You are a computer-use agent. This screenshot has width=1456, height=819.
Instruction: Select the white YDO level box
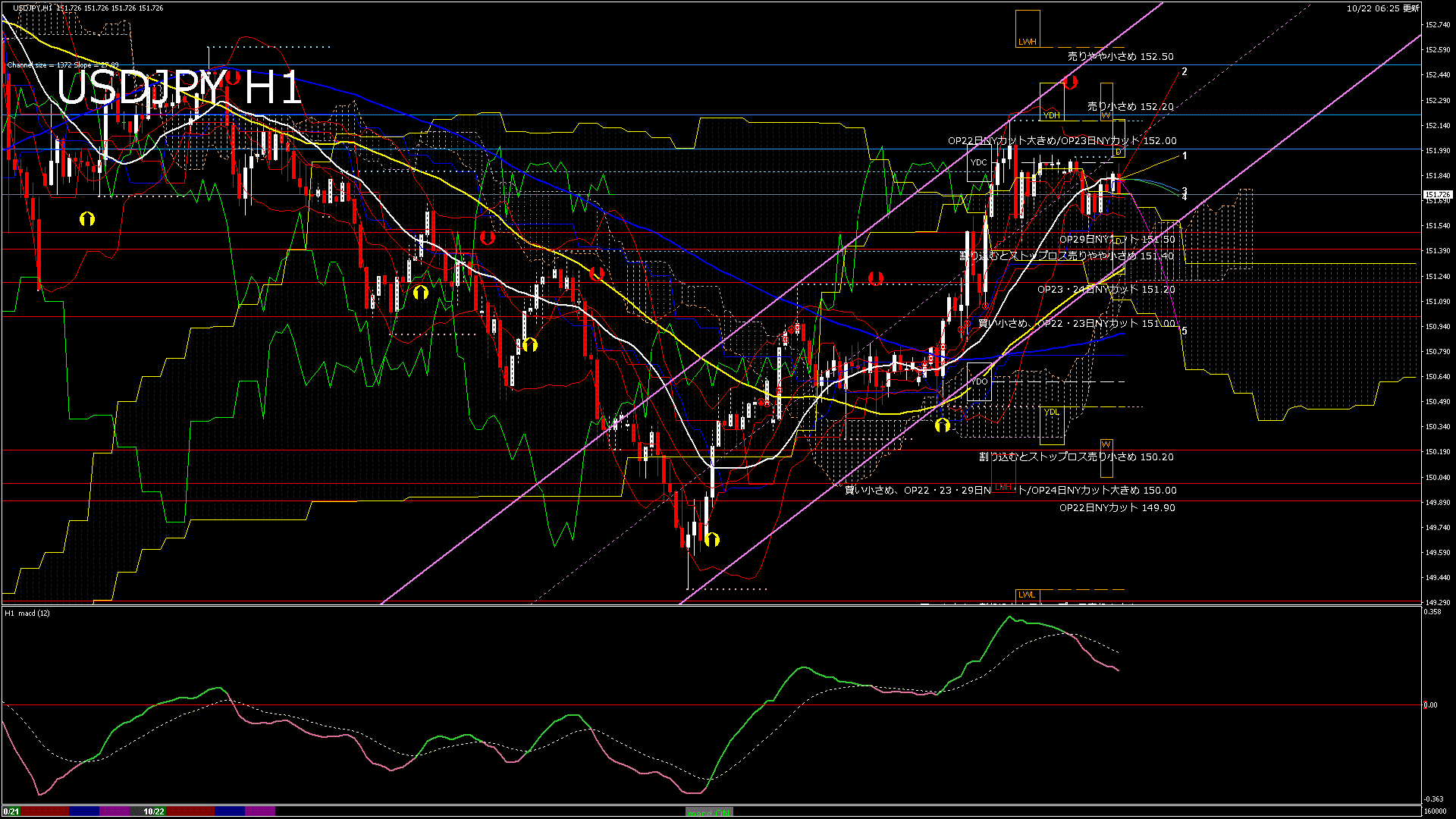click(x=979, y=381)
